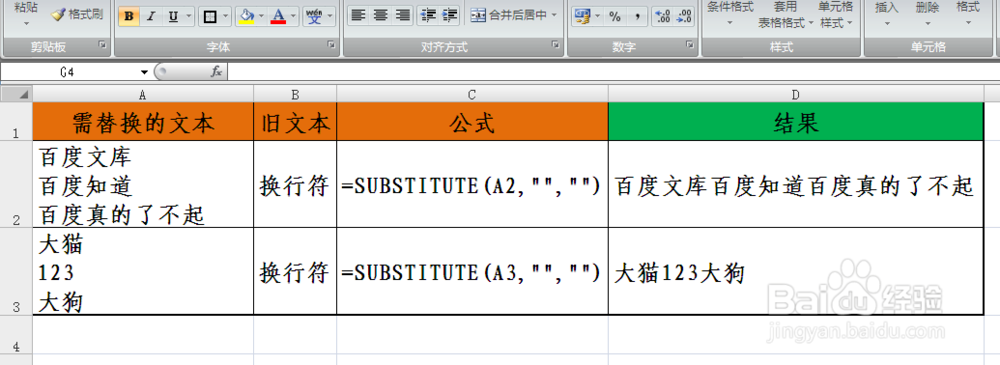Open fill color dropdown arrow
This screenshot has height=365, width=1000.
point(262,17)
